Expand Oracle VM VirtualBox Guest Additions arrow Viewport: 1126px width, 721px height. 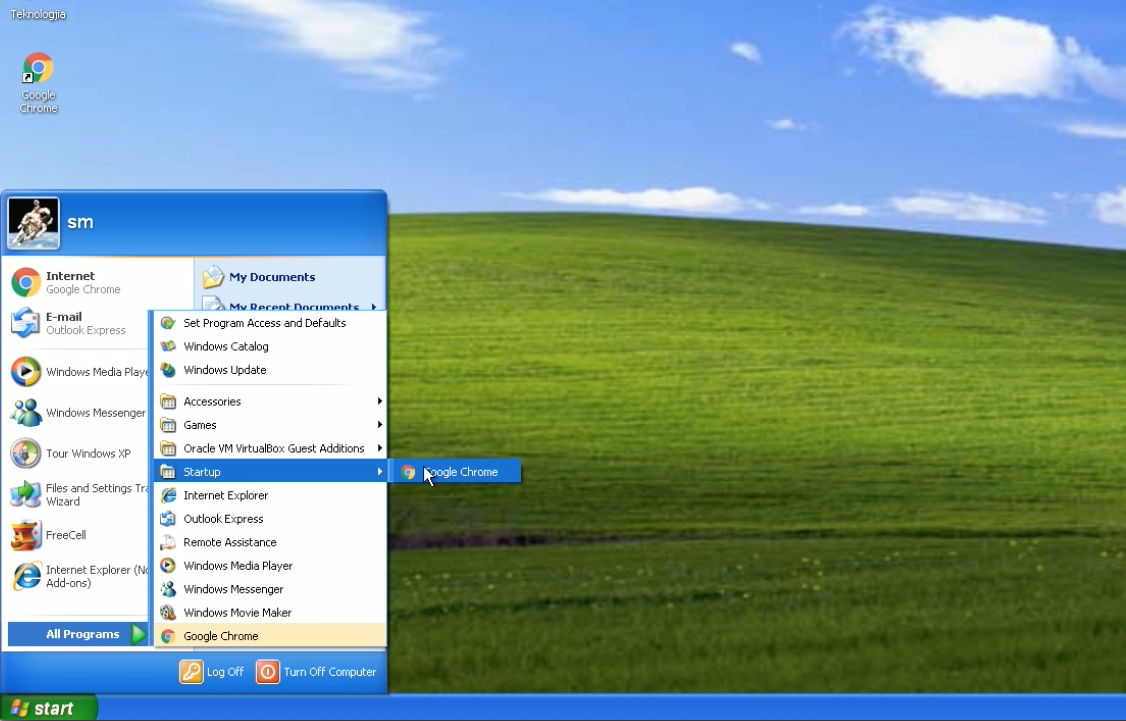[x=379, y=448]
